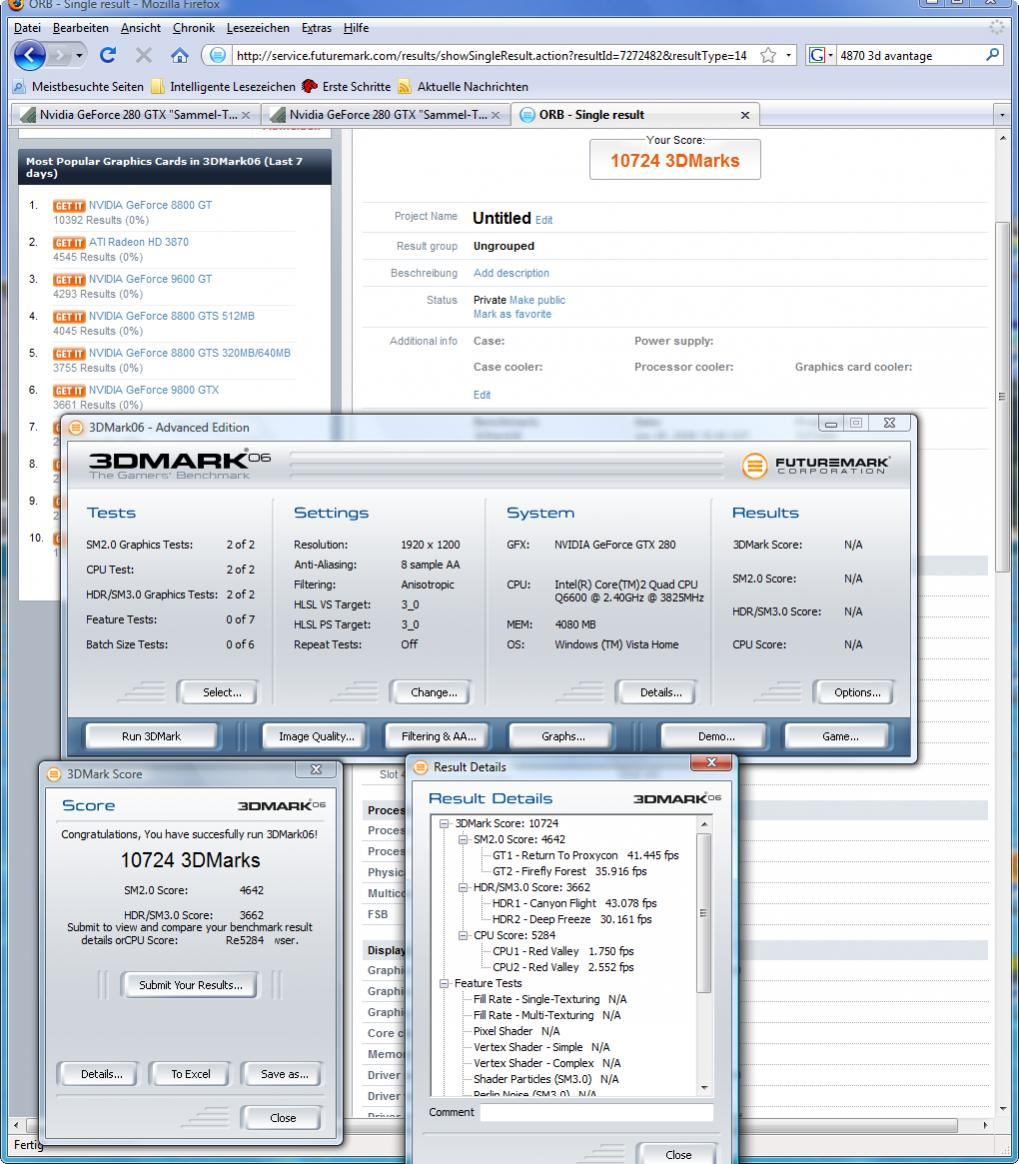Click Options... button under Results
Image resolution: width=1019 pixels, height=1164 pixels.
point(853,692)
